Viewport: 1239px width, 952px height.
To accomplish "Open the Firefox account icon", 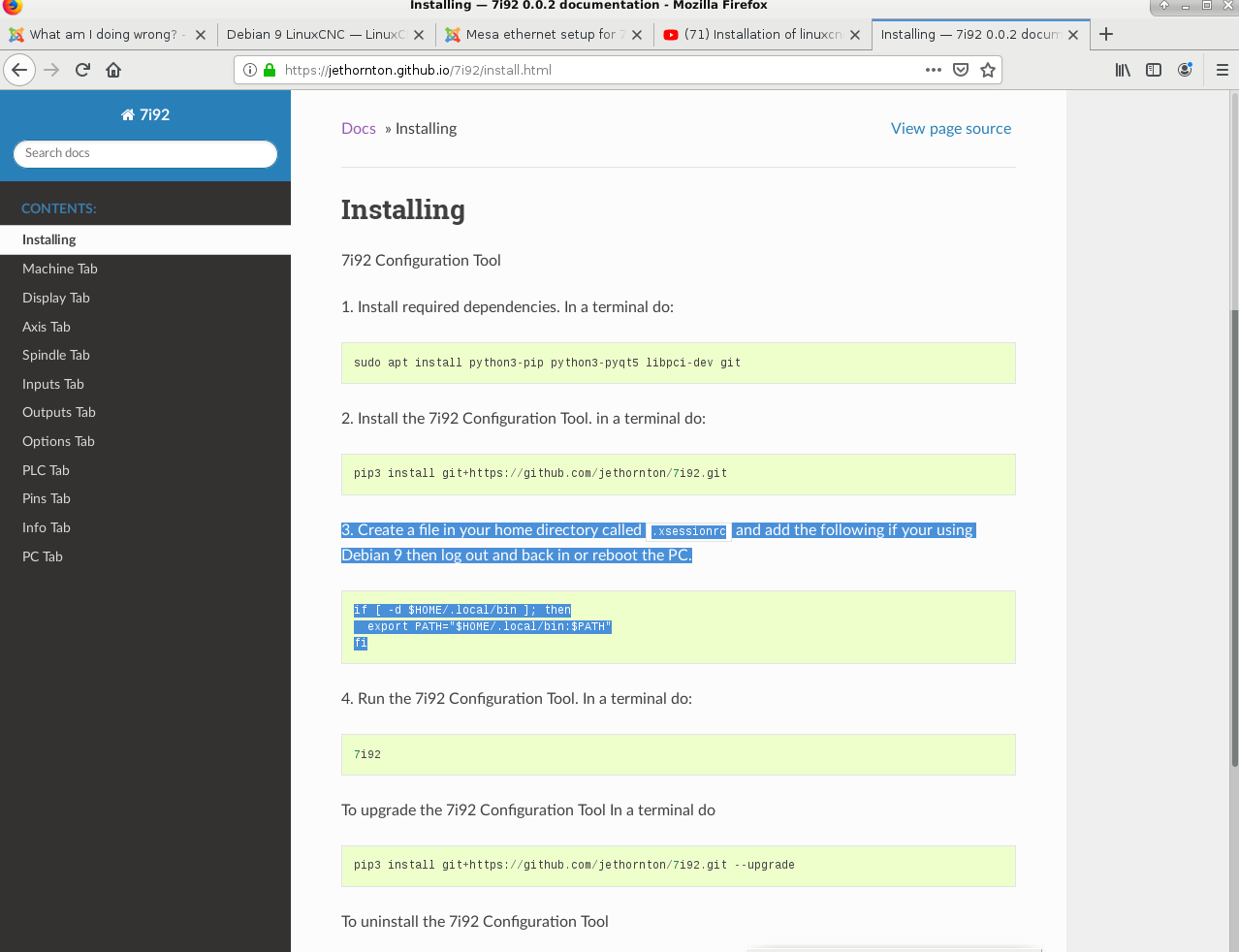I will coord(1185,70).
